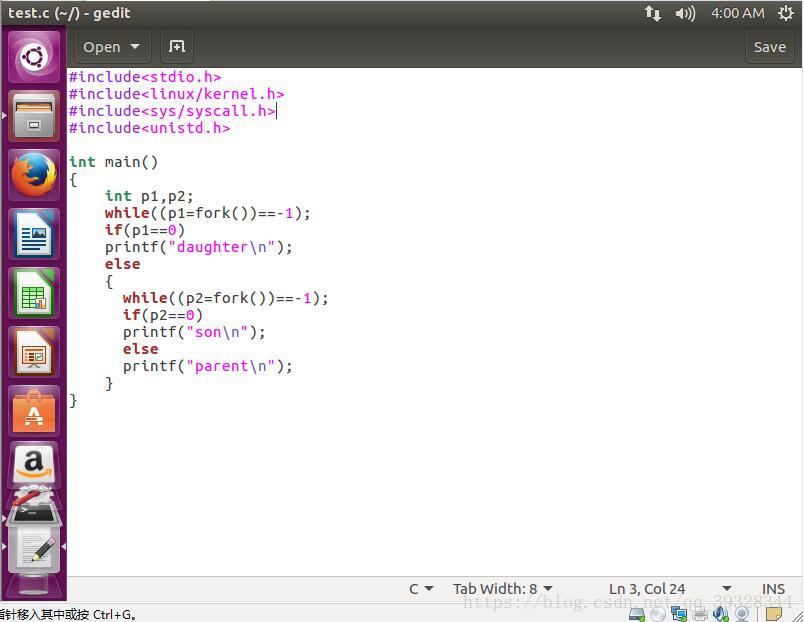Image resolution: width=804 pixels, height=622 pixels.
Task: Open the network connections indicator
Action: point(652,13)
